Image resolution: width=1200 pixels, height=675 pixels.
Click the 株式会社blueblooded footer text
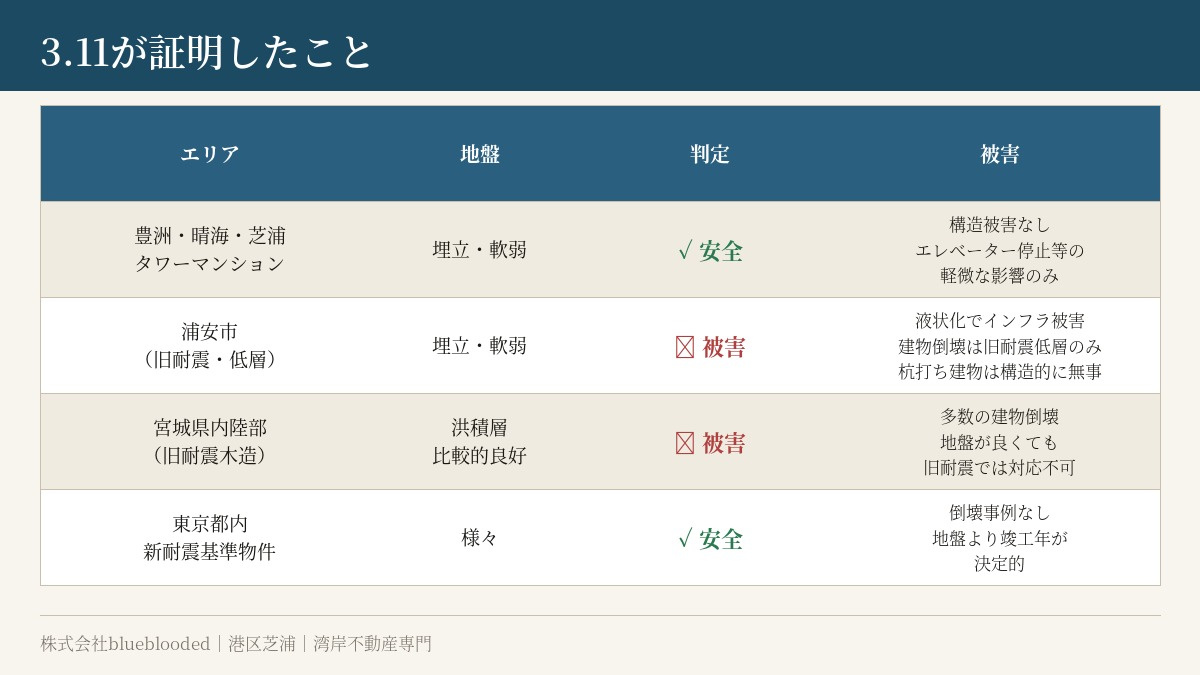tap(125, 644)
